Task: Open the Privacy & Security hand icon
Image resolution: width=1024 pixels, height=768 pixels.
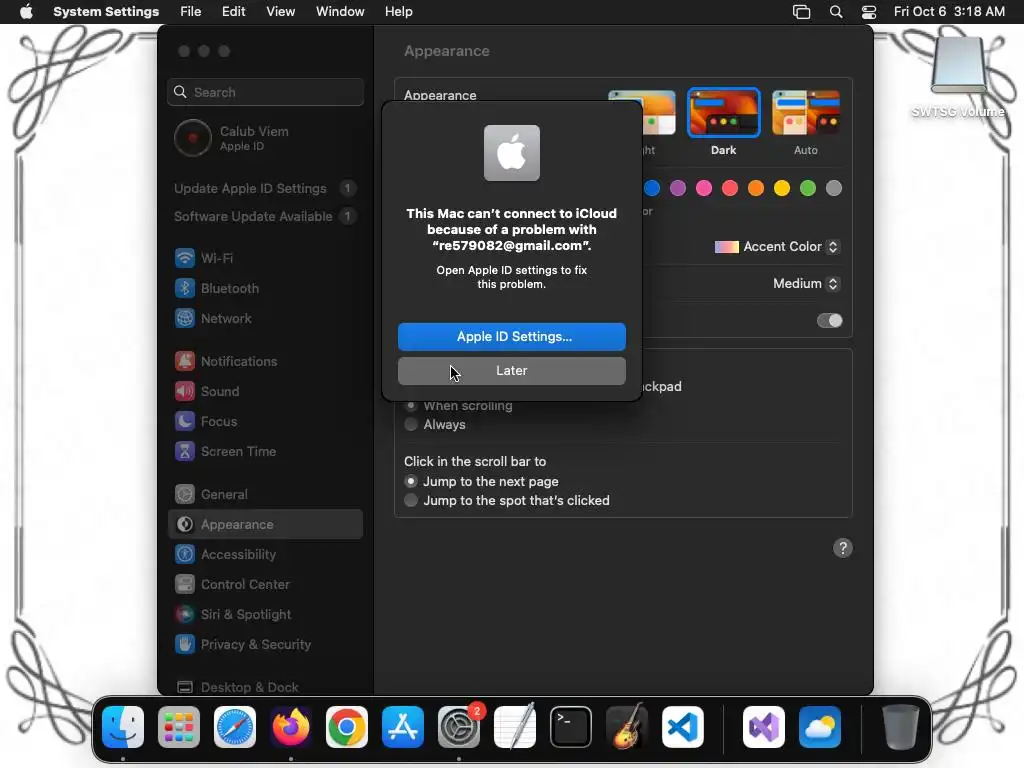Action: pyautogui.click(x=185, y=645)
